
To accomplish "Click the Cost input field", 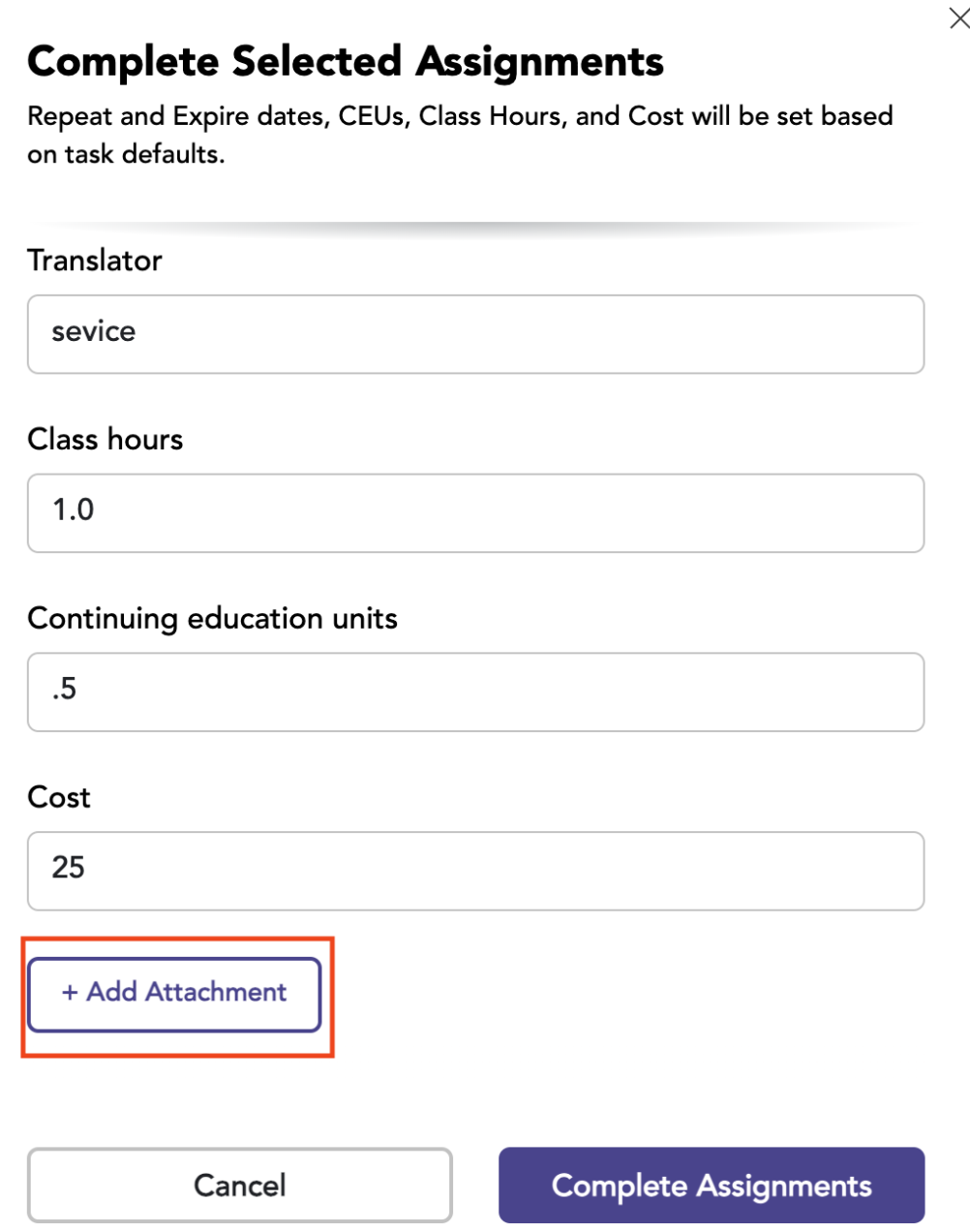I will (x=475, y=871).
